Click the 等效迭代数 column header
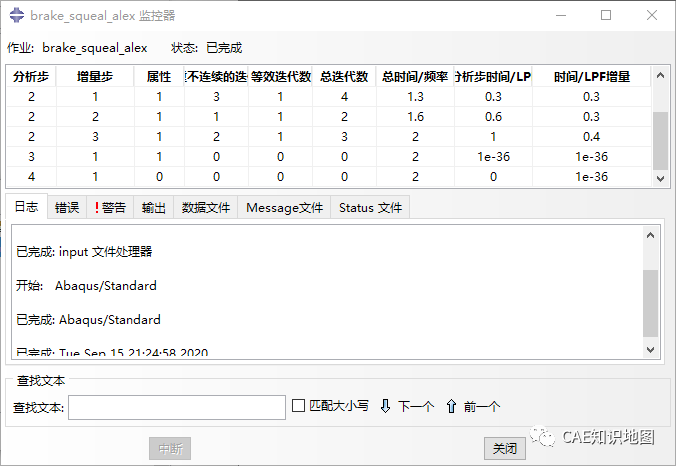The width and height of the screenshot is (676, 466). click(281, 77)
